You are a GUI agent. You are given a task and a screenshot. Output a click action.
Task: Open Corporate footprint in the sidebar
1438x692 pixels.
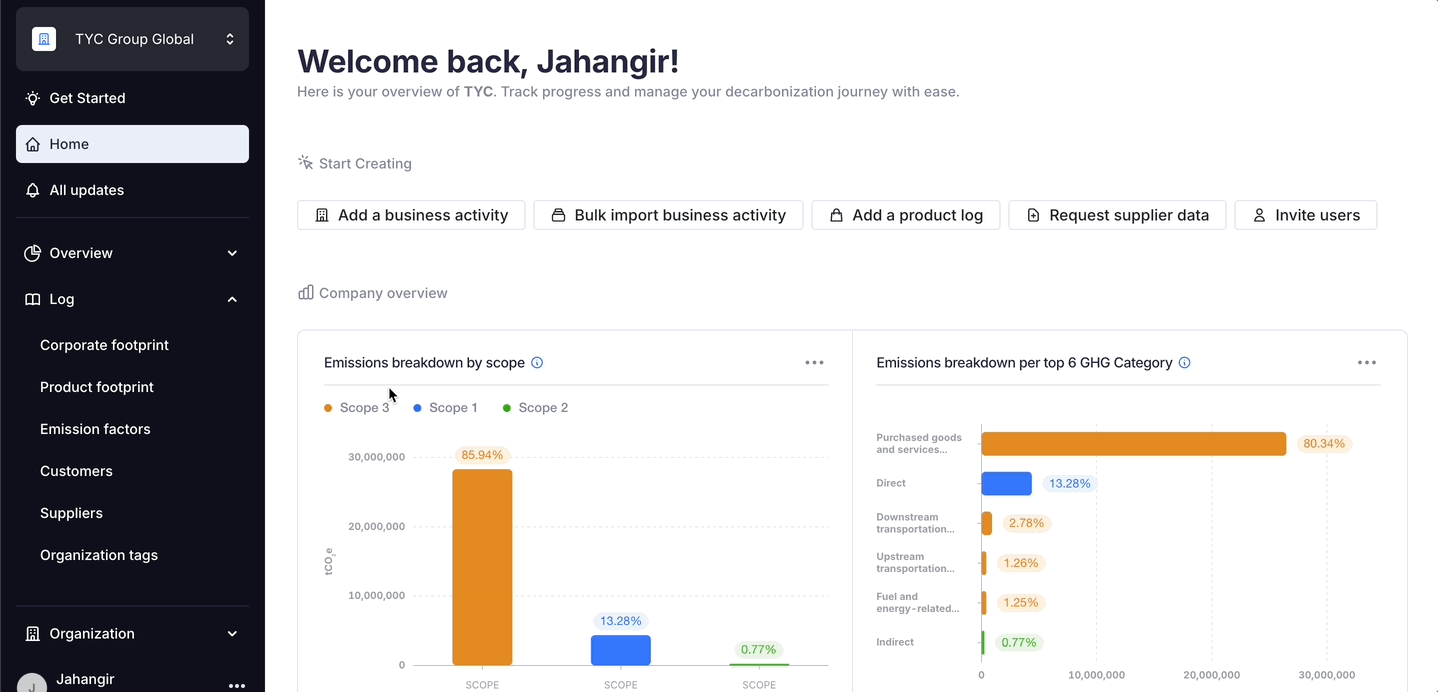pyautogui.click(x=104, y=345)
